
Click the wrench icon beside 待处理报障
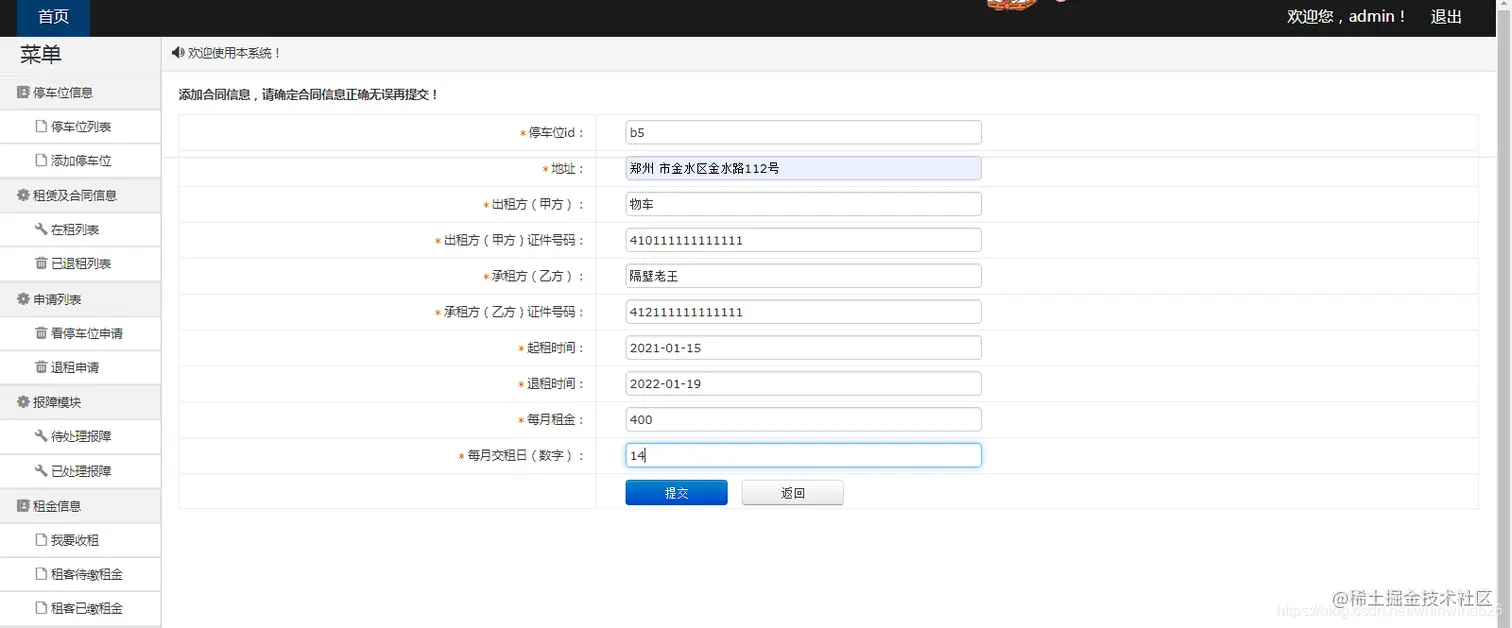pyautogui.click(x=41, y=437)
